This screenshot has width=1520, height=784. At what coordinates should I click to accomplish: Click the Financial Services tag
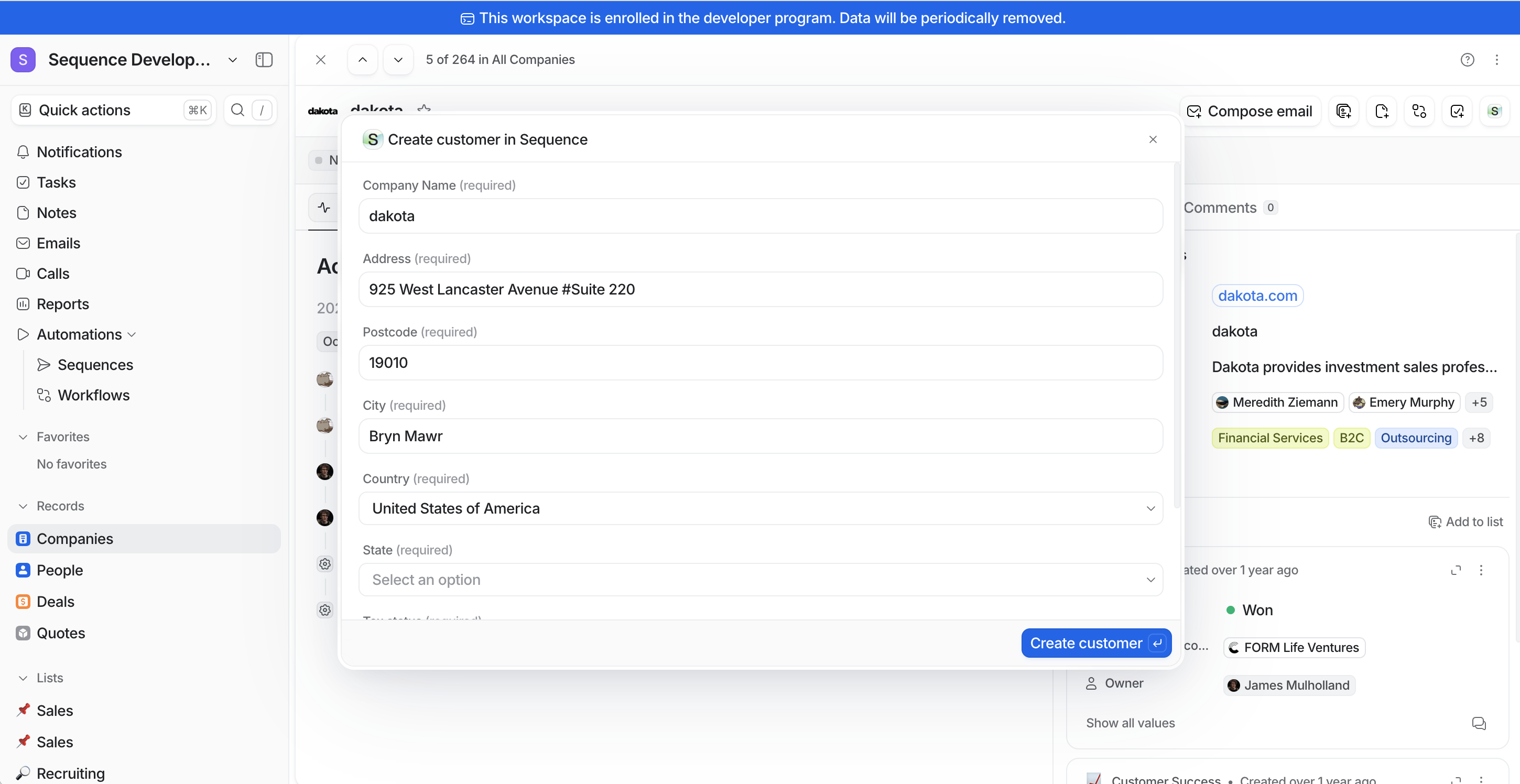1270,438
